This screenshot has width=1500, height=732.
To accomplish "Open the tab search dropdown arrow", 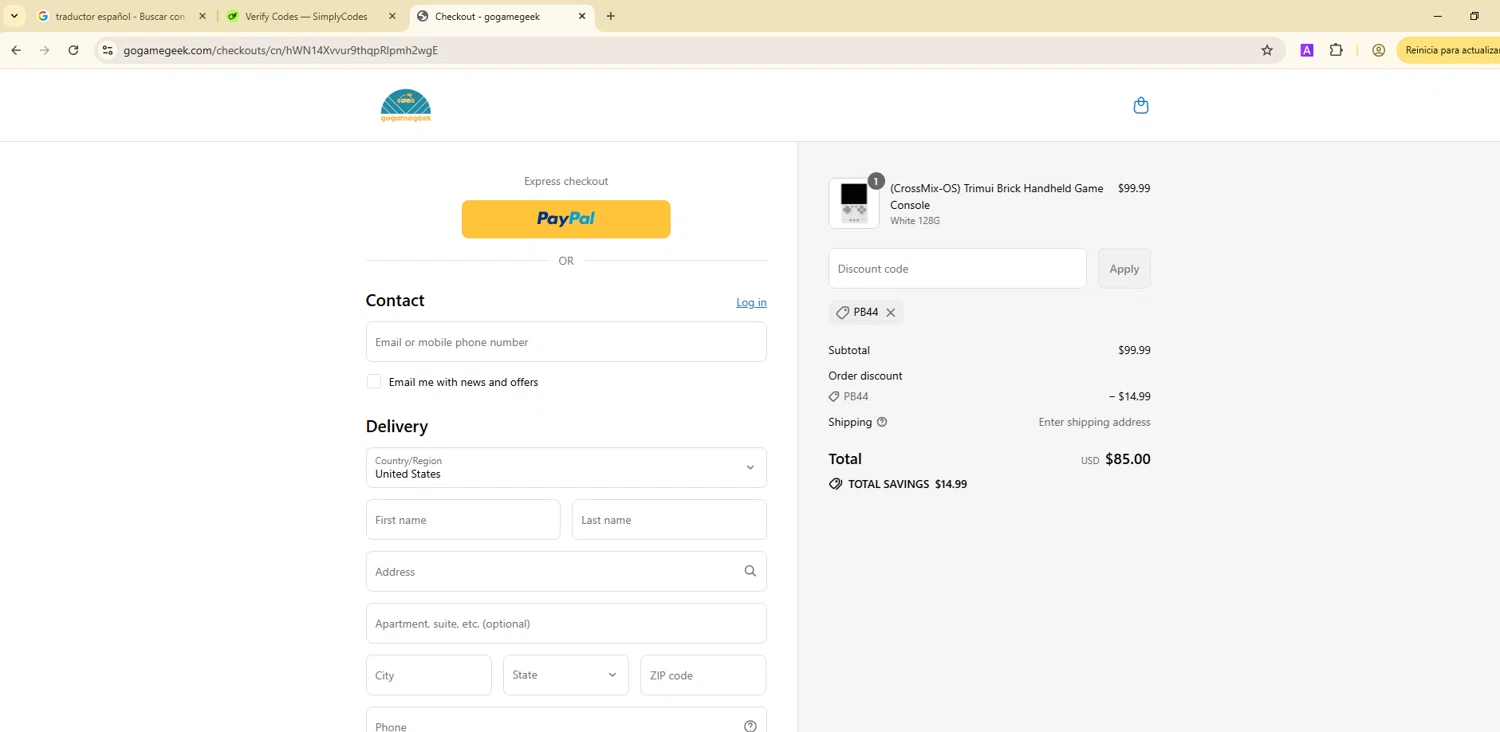I will coord(14,16).
